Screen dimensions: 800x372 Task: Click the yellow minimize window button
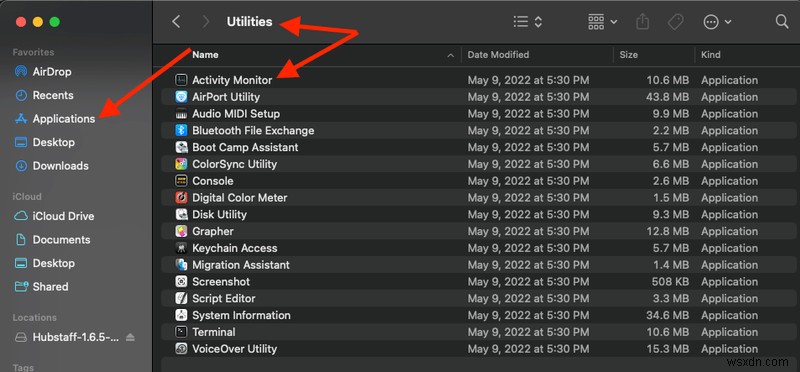pos(38,22)
